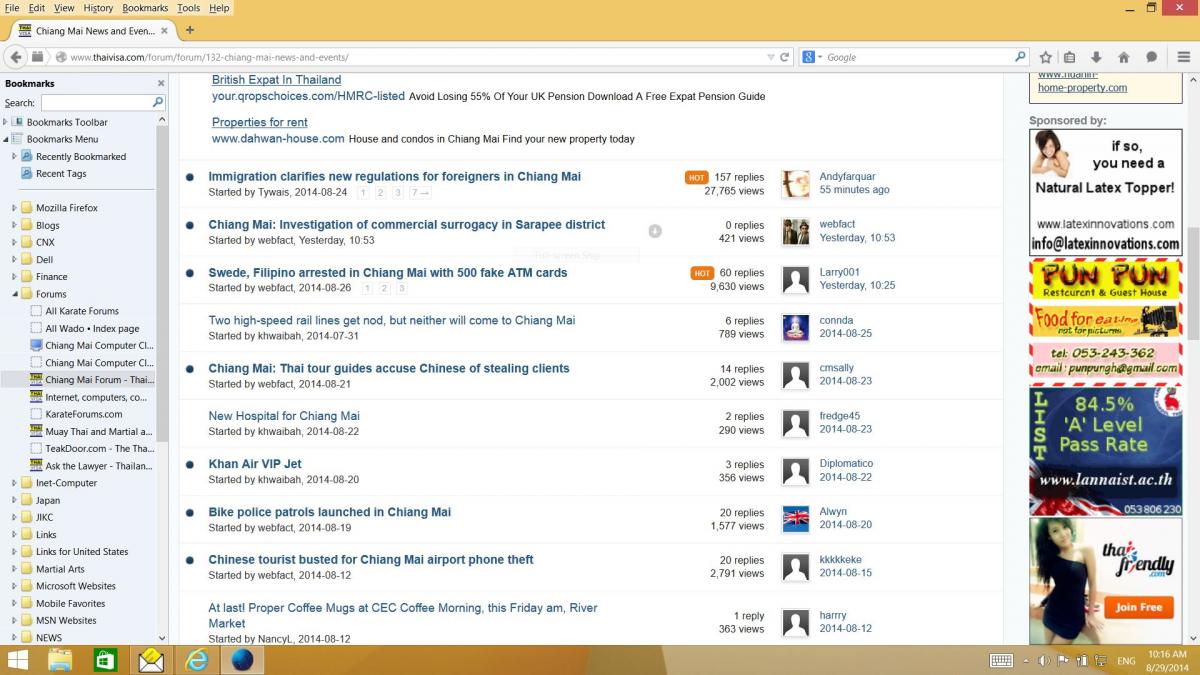Click the magnifier in the Google search box

tap(1020, 57)
